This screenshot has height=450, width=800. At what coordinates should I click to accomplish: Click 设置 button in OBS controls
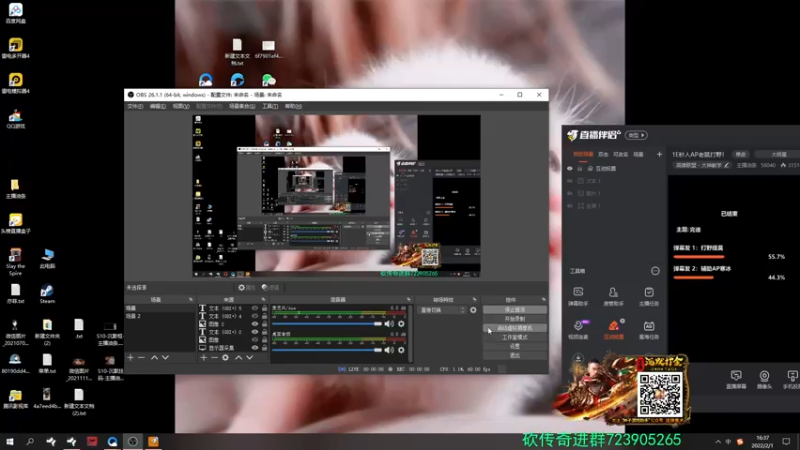pyautogui.click(x=514, y=346)
